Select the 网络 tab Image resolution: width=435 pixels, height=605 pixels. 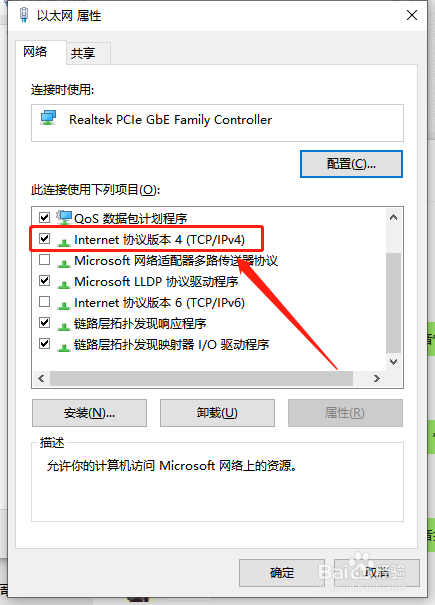click(x=35, y=51)
